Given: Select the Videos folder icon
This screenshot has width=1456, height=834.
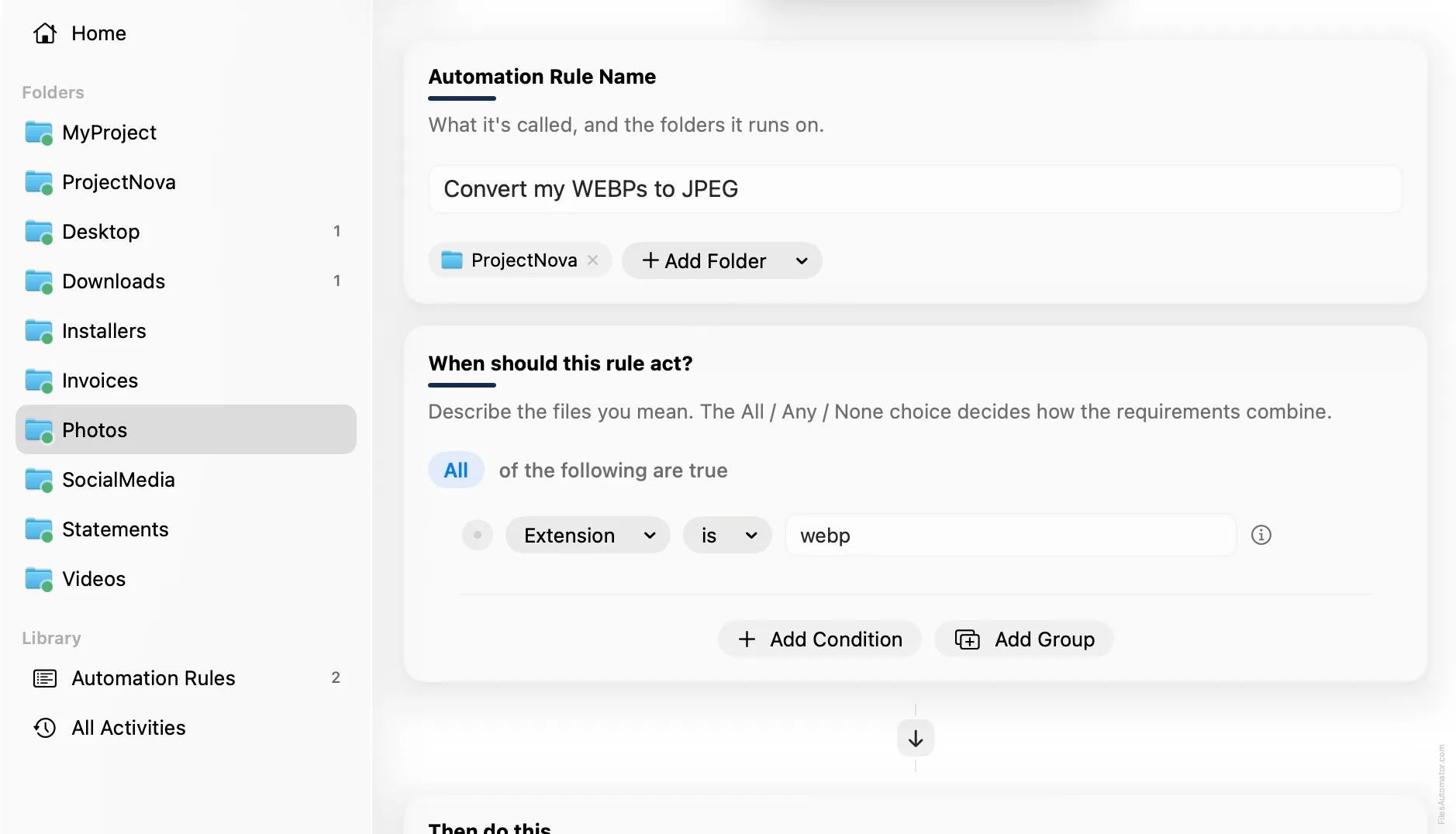Looking at the screenshot, I should click(39, 579).
